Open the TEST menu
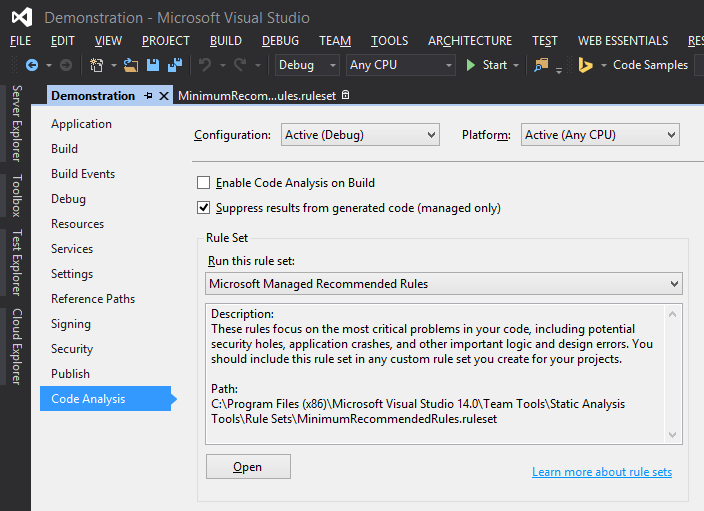 click(545, 41)
